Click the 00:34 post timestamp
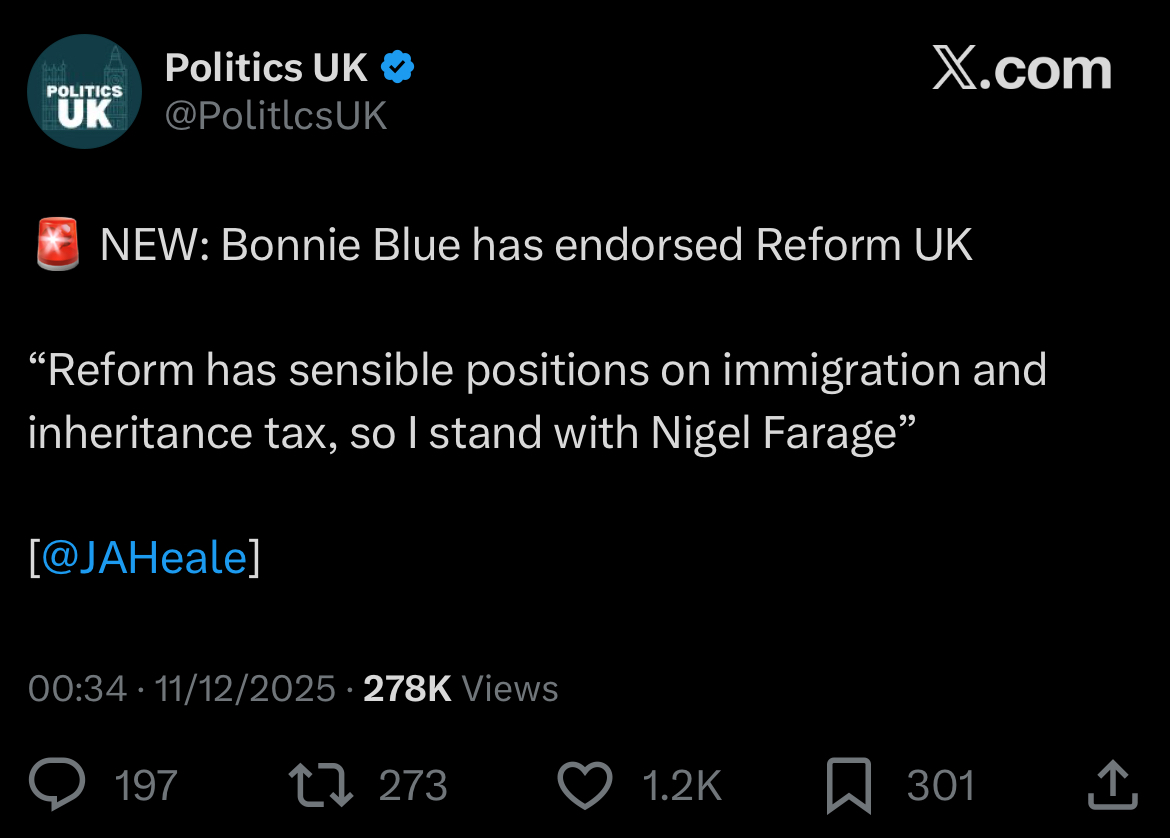 point(78,688)
